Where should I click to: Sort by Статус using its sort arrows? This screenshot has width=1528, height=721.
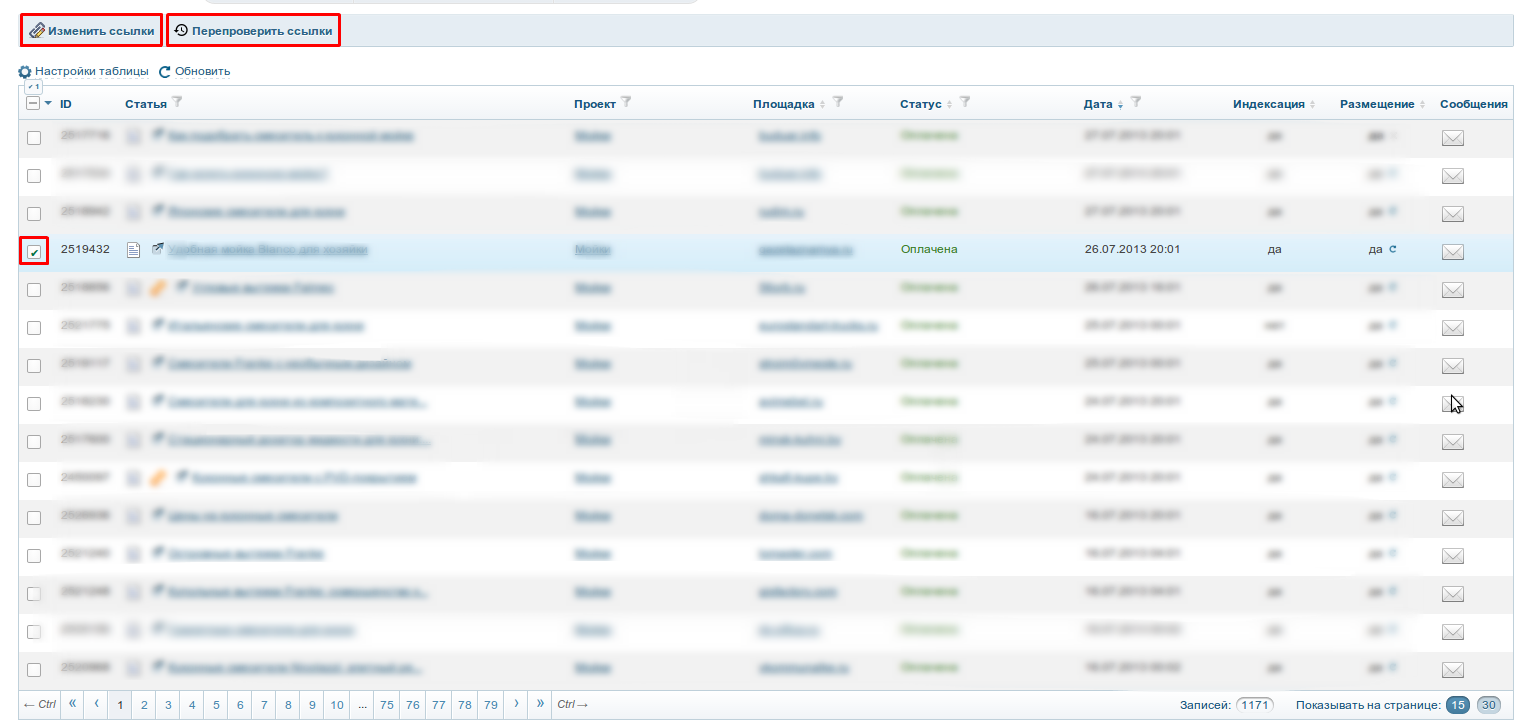950,104
